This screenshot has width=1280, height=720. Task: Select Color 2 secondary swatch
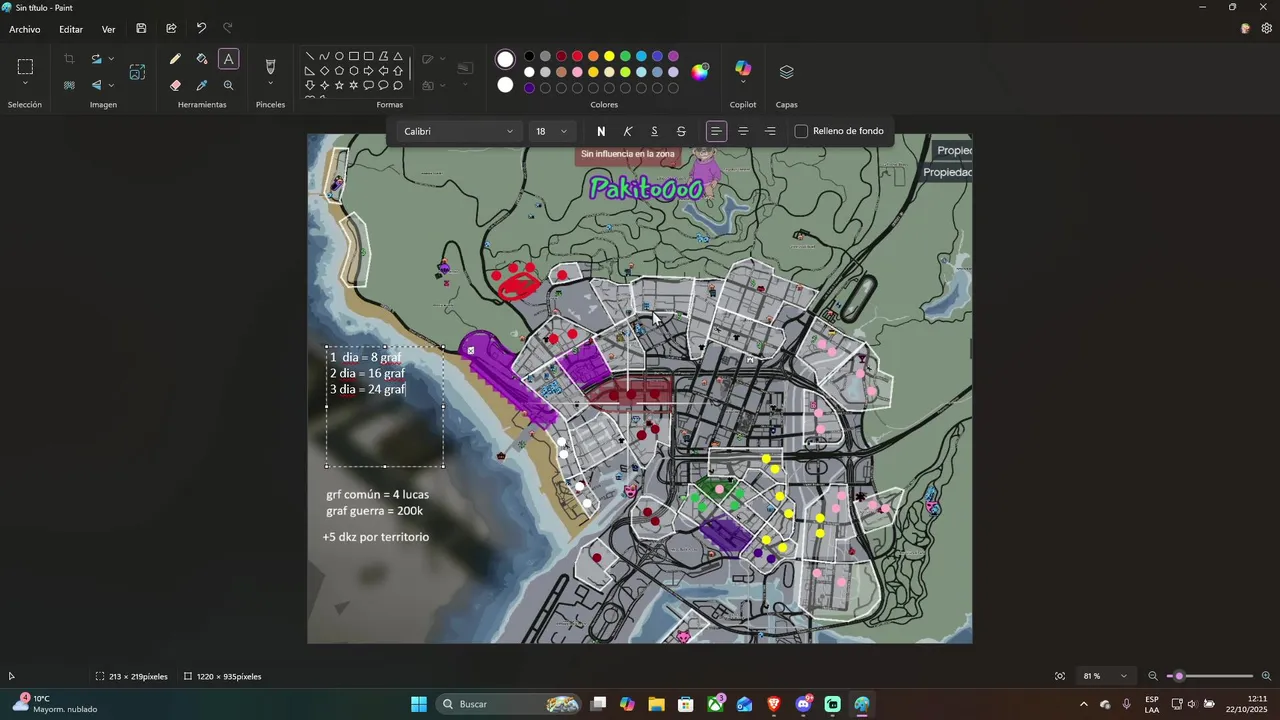pyautogui.click(x=505, y=86)
